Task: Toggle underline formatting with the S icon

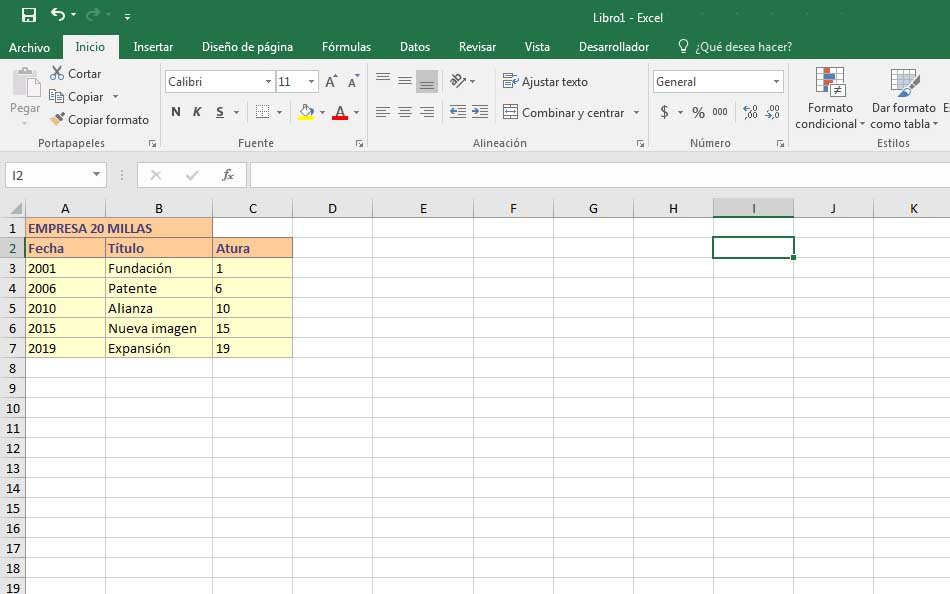Action: [221, 112]
